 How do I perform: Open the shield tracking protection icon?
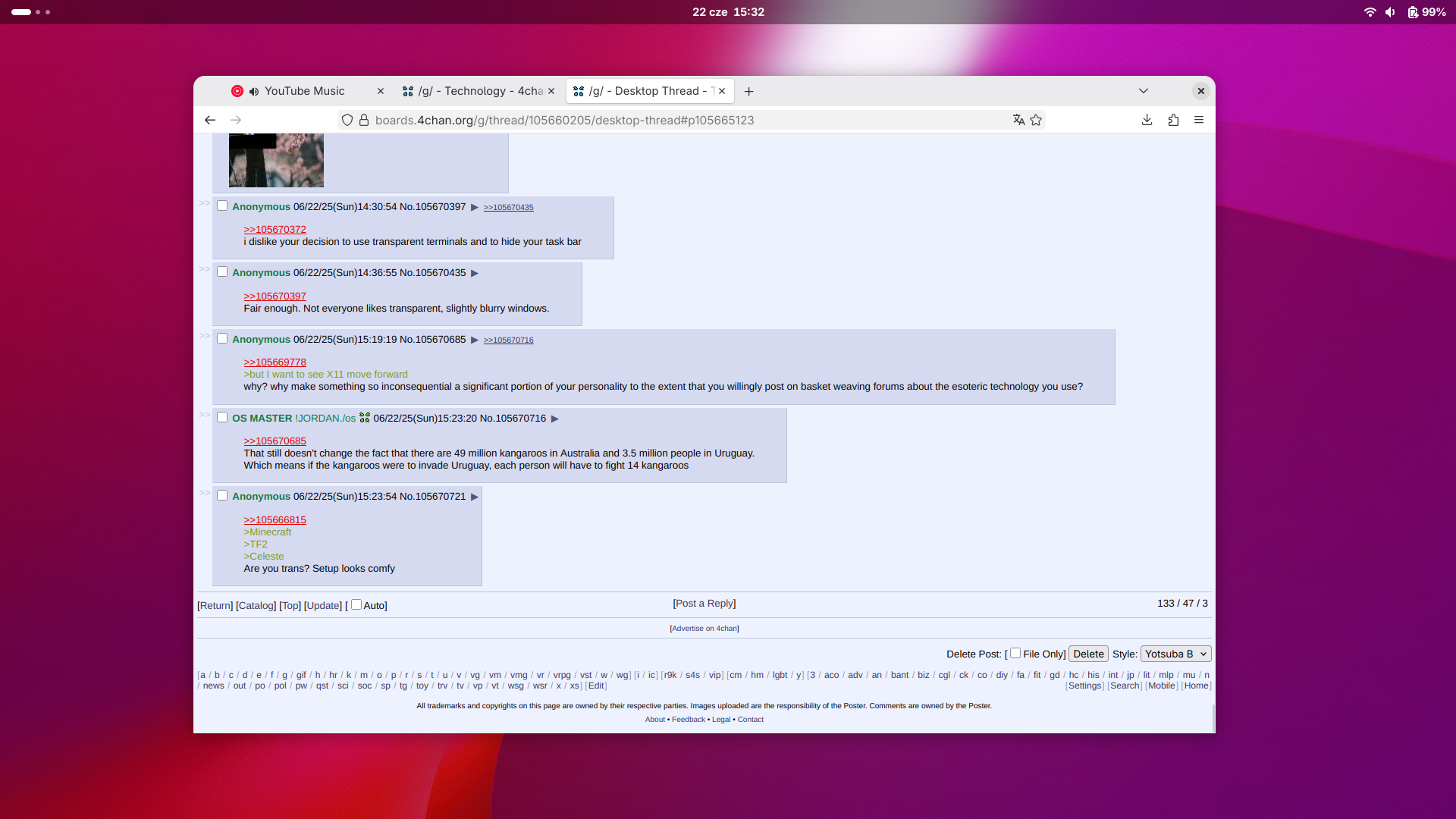pos(347,120)
